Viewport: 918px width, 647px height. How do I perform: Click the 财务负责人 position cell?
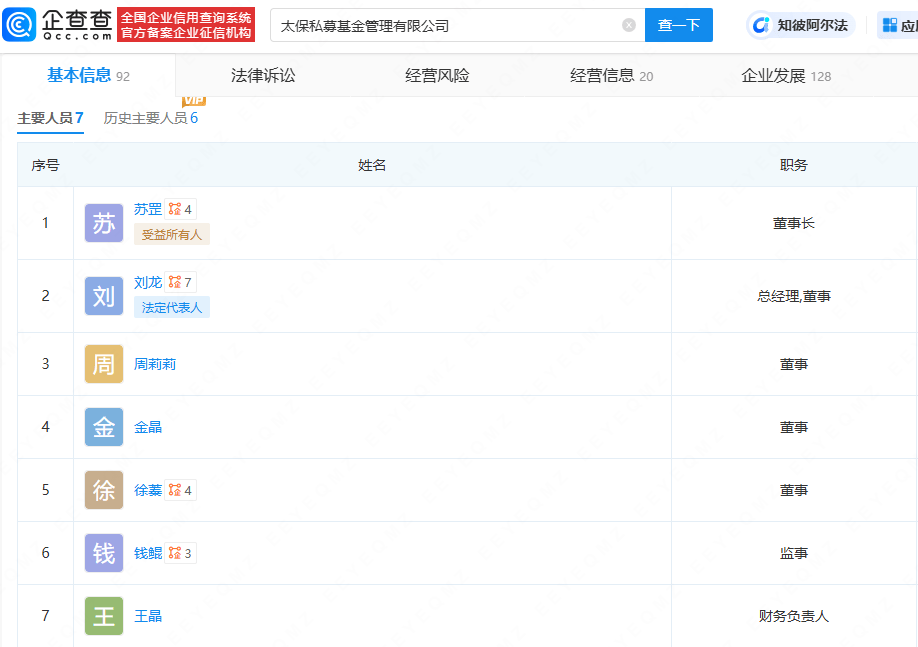794,616
